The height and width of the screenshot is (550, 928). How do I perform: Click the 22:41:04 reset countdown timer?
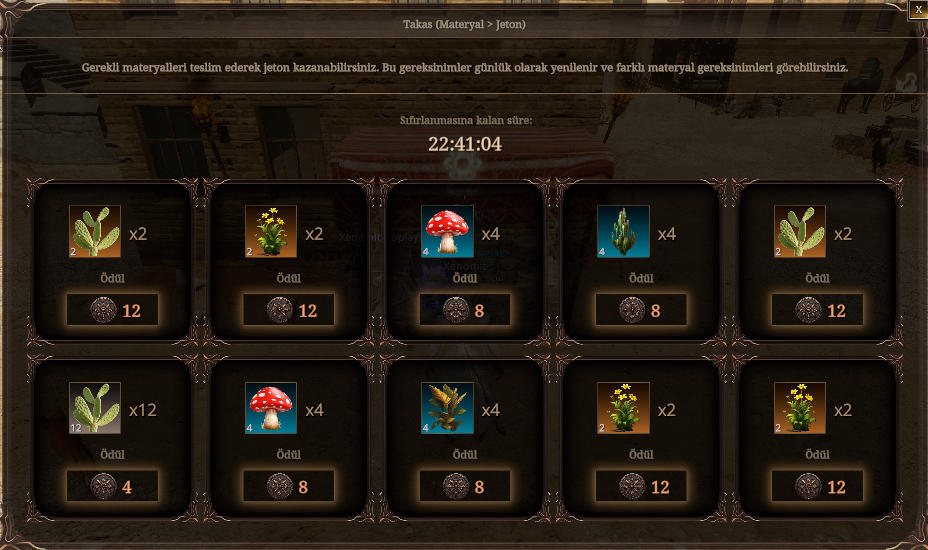[x=465, y=144]
